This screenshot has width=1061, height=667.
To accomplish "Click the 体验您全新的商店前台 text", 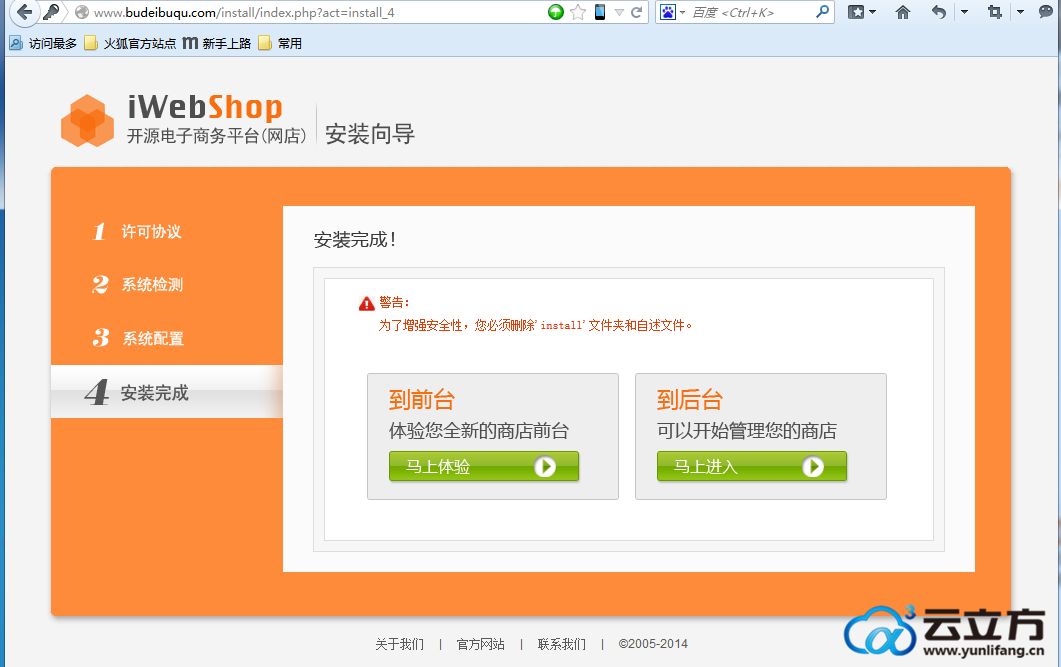I will [479, 431].
